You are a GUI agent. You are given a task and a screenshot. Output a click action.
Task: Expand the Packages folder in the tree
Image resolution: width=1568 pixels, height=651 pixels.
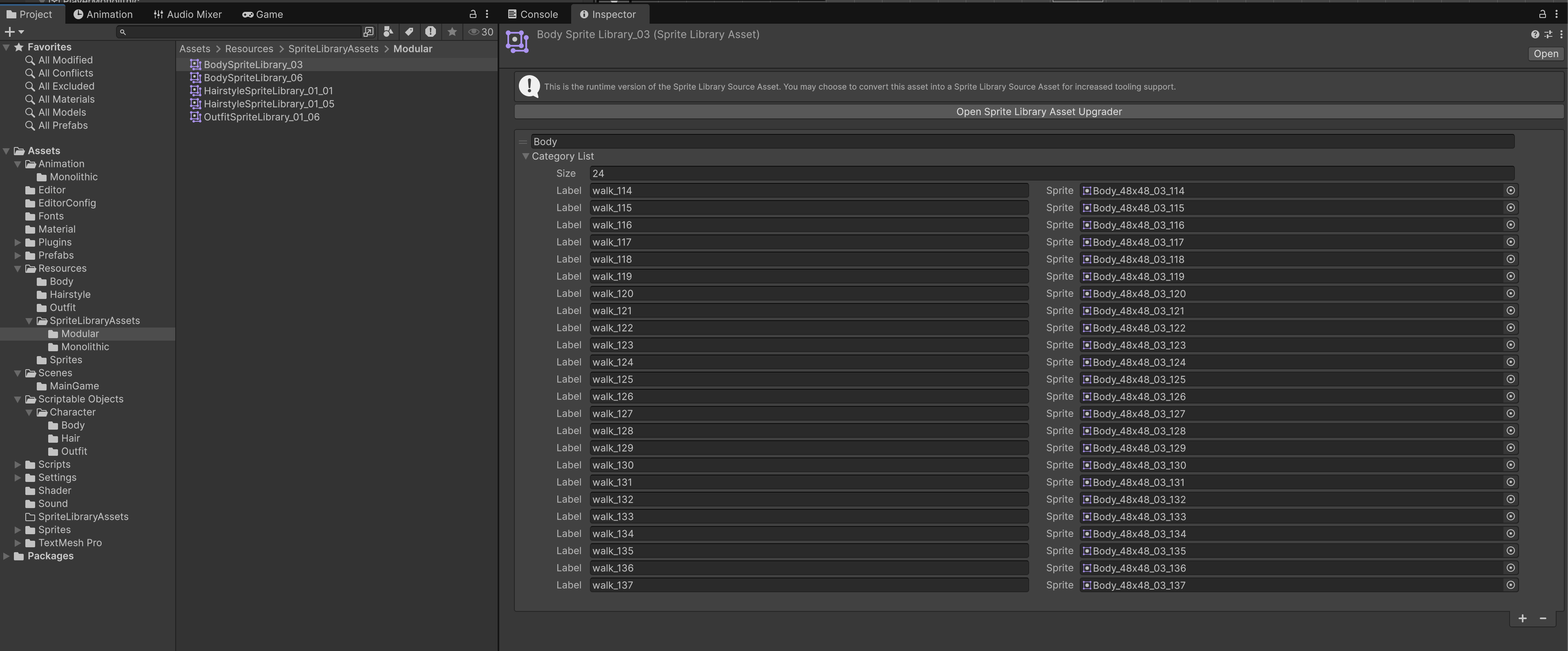[6, 556]
